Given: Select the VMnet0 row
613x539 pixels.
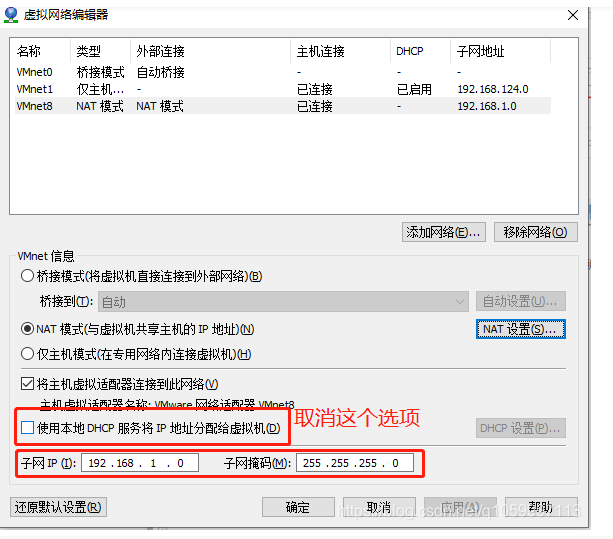Looking at the screenshot, I should click(283, 72).
